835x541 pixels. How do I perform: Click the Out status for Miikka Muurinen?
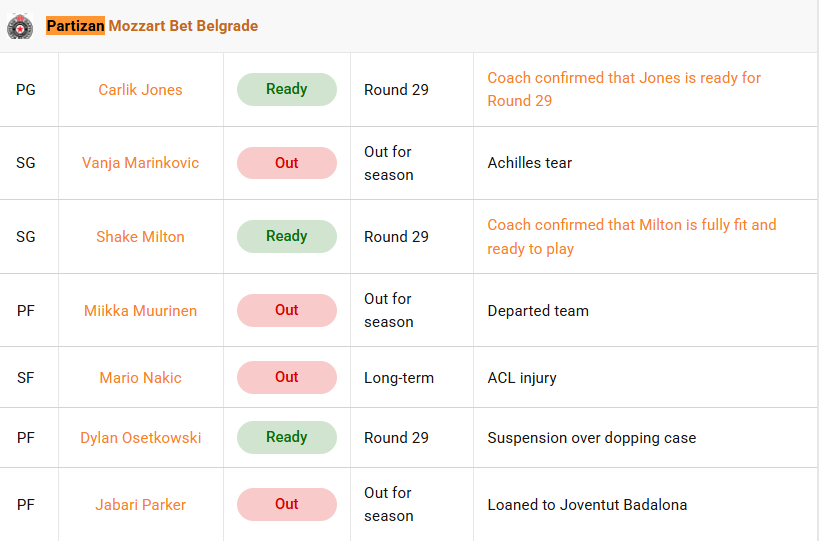(286, 310)
